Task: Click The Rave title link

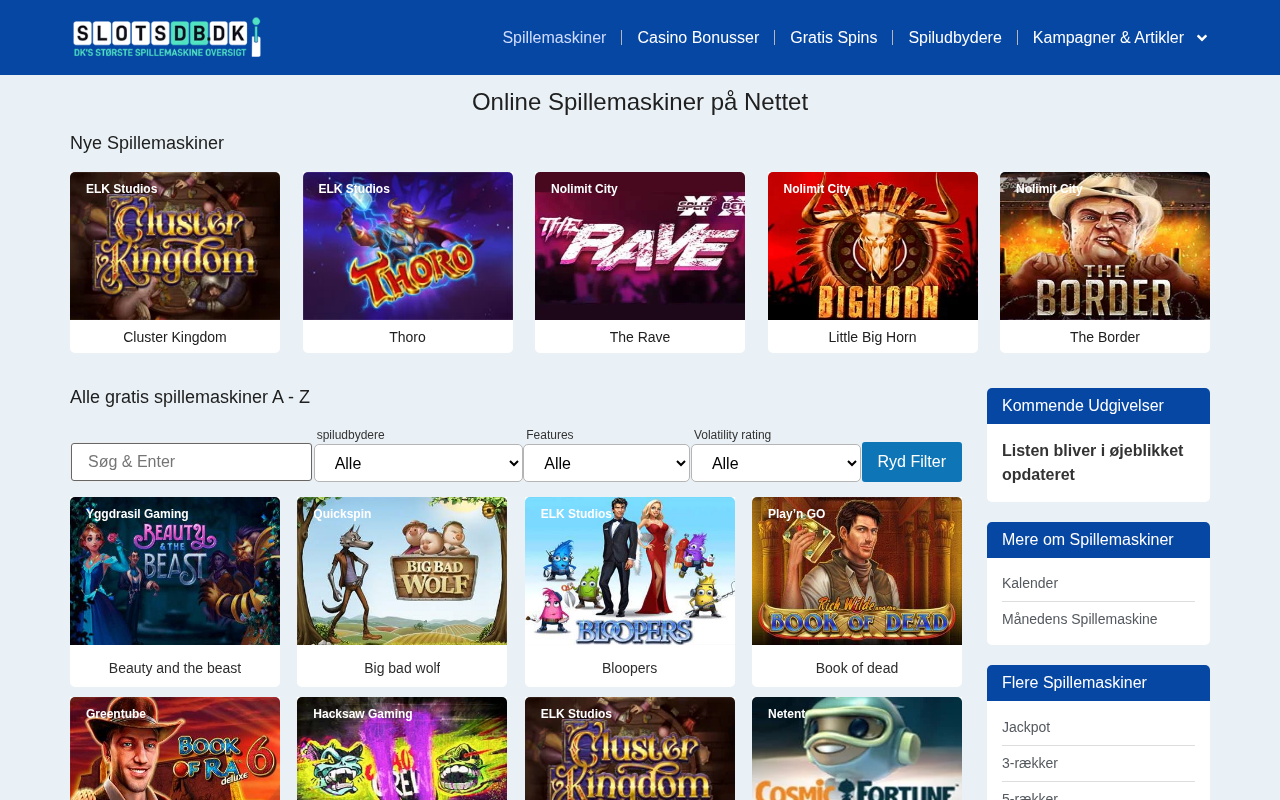Action: (x=640, y=337)
